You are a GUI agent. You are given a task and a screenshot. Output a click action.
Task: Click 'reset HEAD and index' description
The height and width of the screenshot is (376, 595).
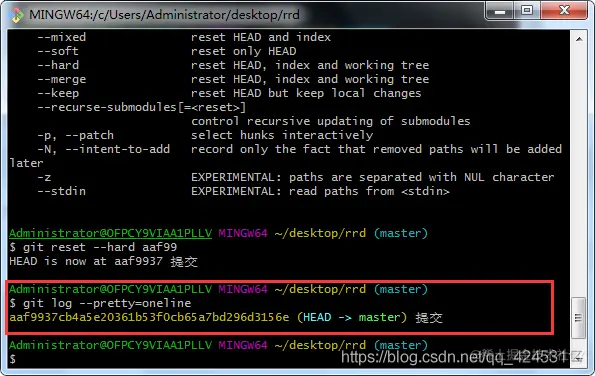point(261,37)
